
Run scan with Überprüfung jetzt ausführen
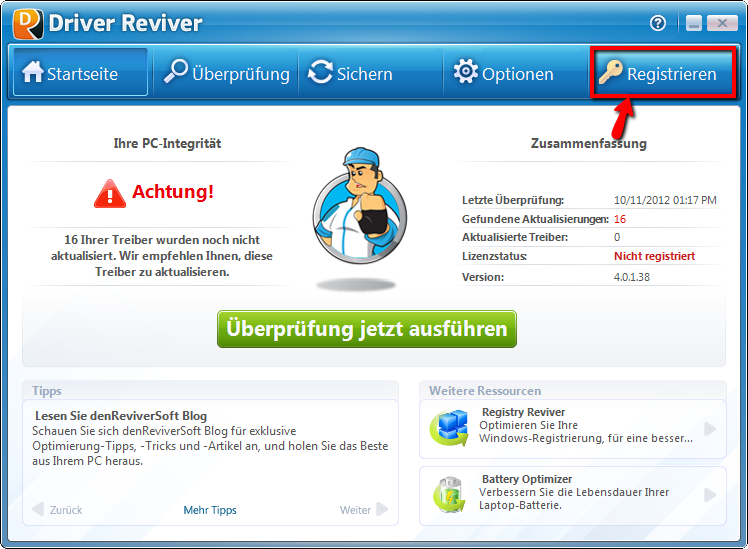click(x=367, y=329)
